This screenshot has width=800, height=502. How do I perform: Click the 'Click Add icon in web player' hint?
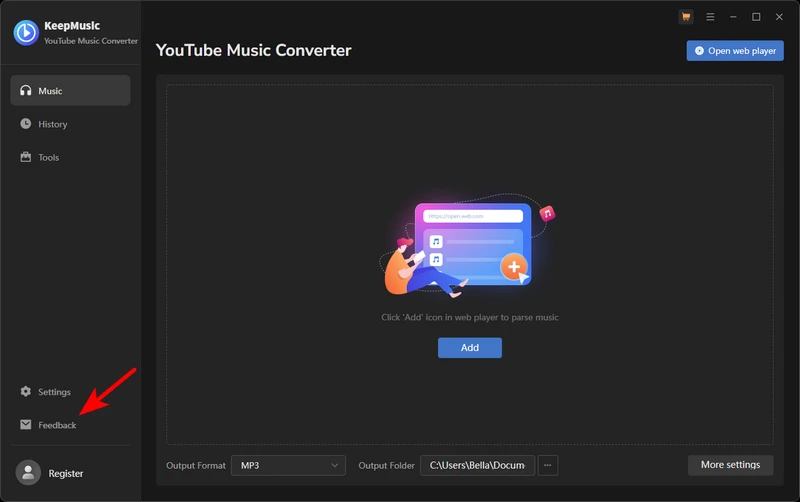click(x=469, y=317)
